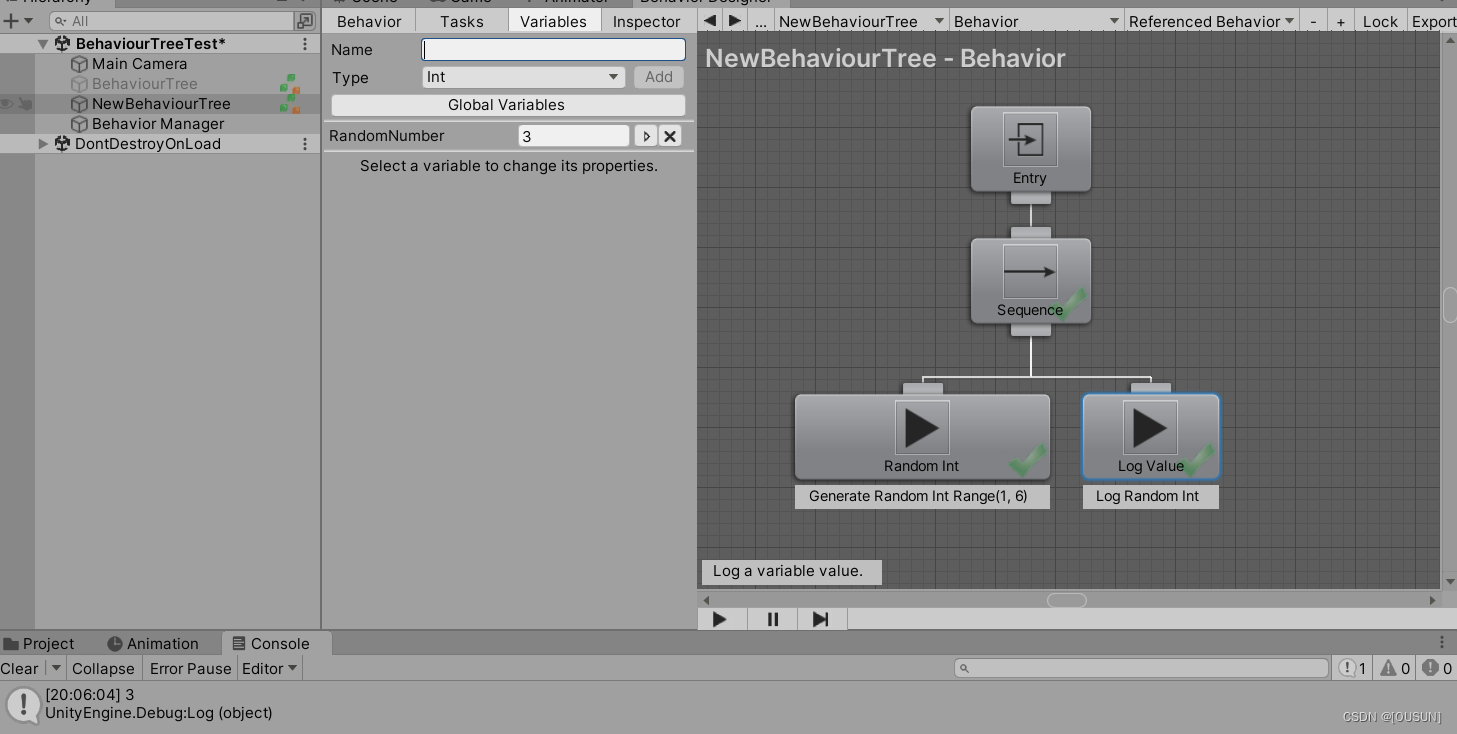Open the NewBehaviourTree object dropdown
This screenshot has height=734, width=1457.
click(x=861, y=21)
